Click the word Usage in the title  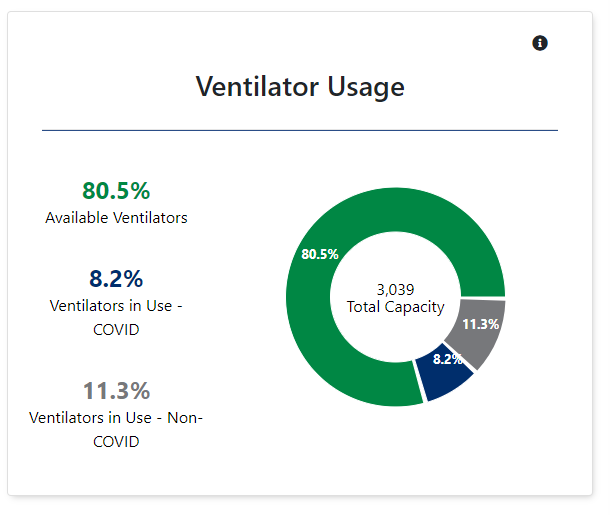coord(365,87)
